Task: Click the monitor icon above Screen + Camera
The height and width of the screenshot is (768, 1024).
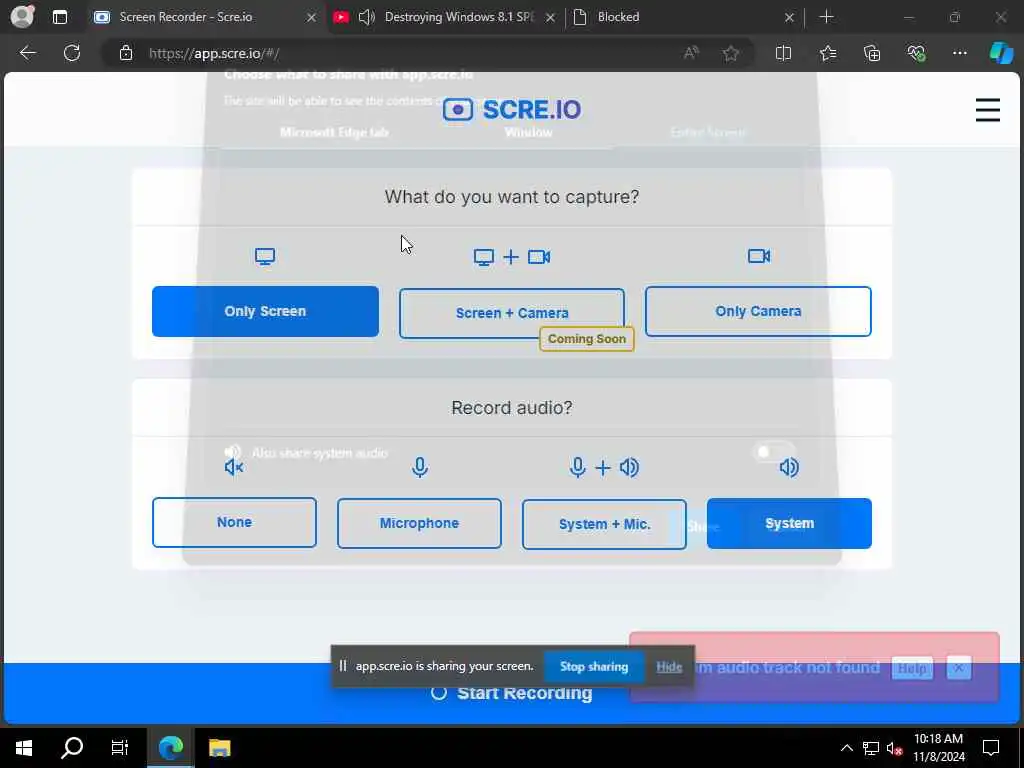Action: pyautogui.click(x=484, y=257)
